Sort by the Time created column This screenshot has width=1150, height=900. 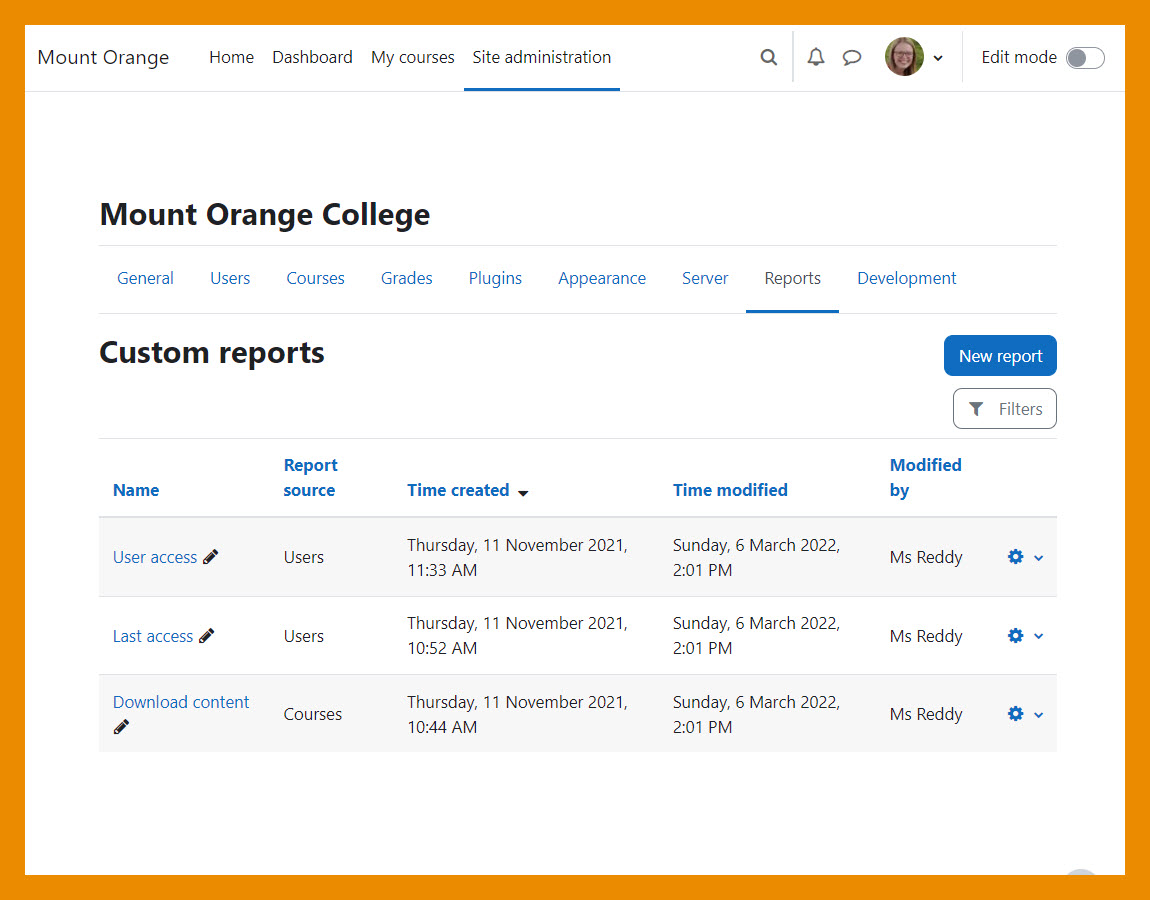coord(458,490)
